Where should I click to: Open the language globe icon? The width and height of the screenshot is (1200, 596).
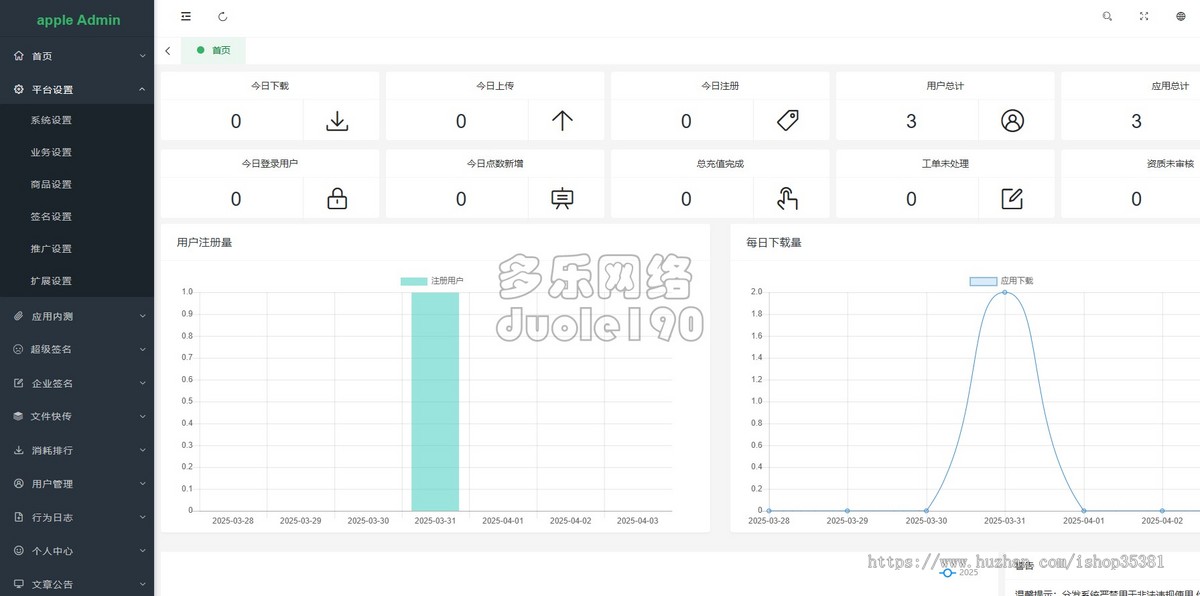point(1181,16)
